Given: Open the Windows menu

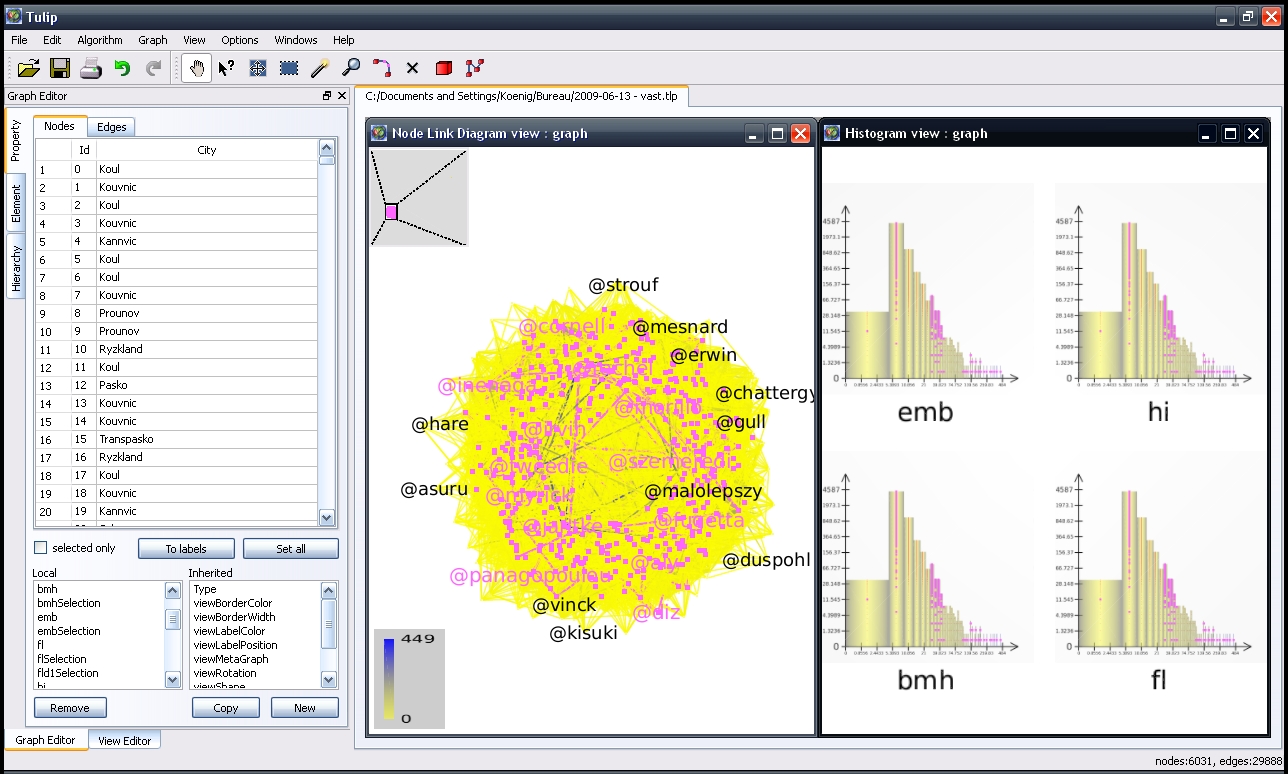Looking at the screenshot, I should point(296,40).
